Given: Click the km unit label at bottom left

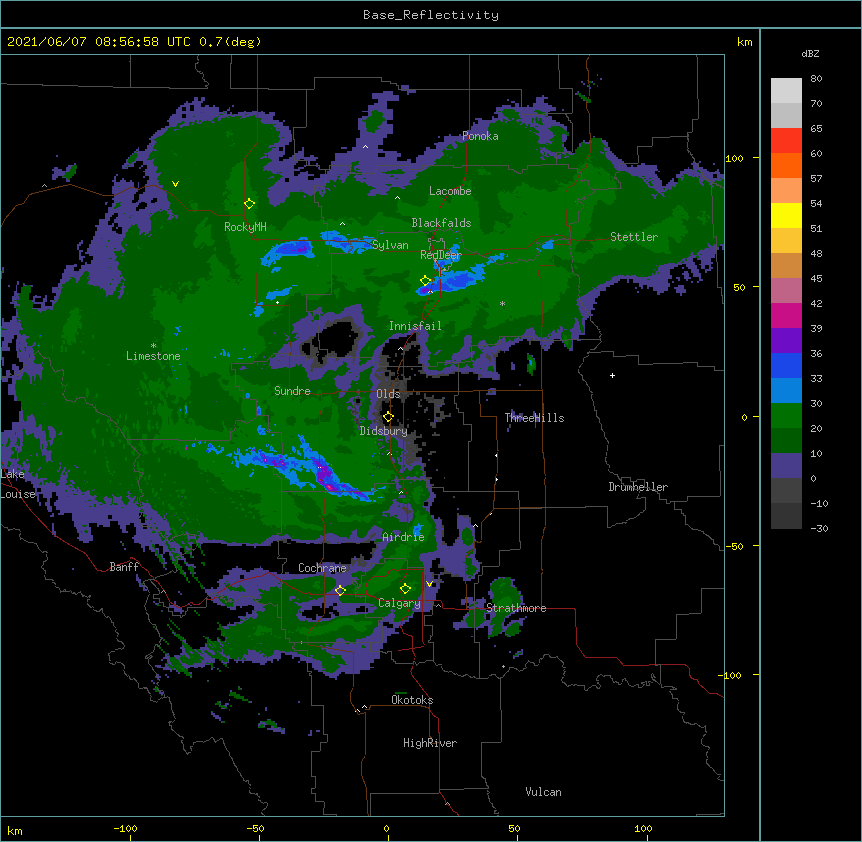Looking at the screenshot, I should click(x=15, y=830).
